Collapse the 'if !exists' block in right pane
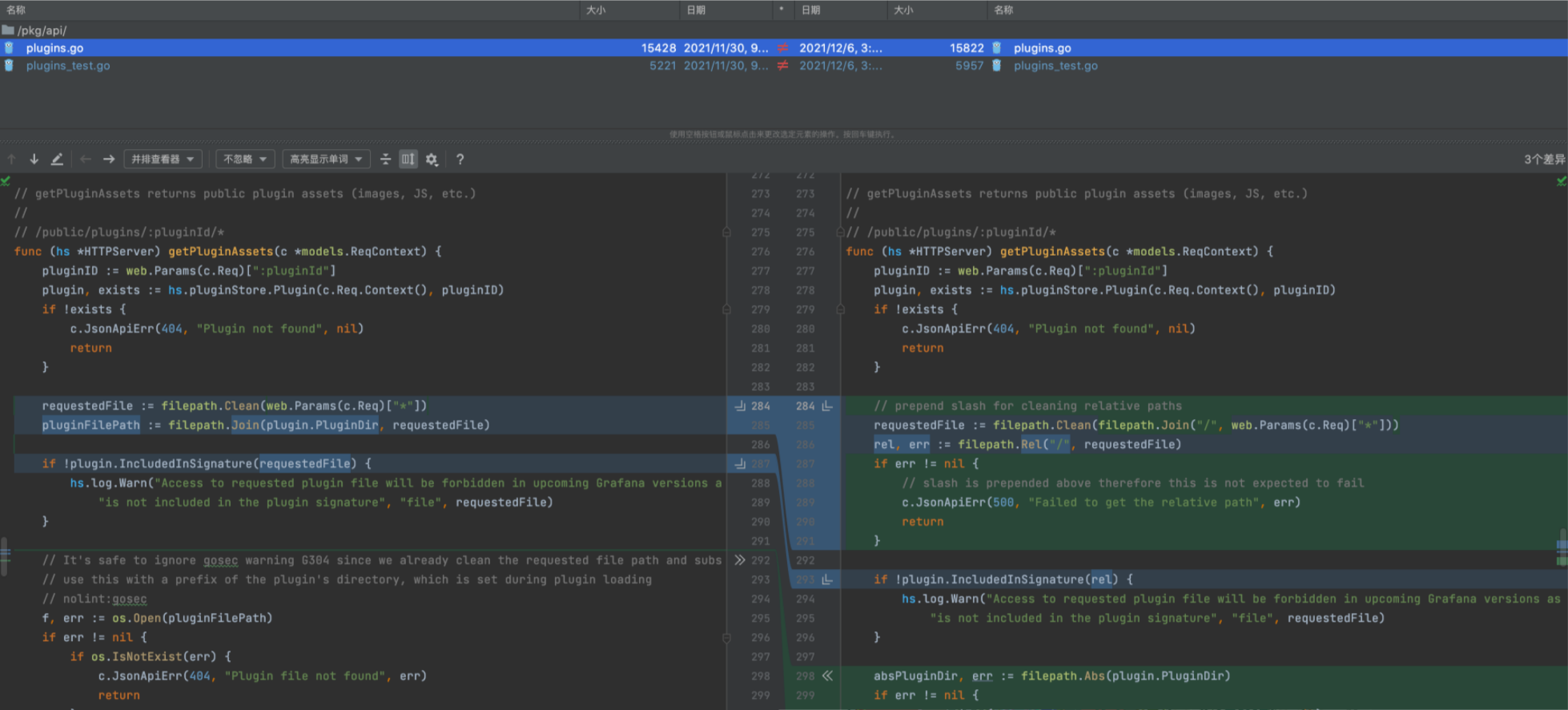1568x710 pixels. (x=840, y=309)
